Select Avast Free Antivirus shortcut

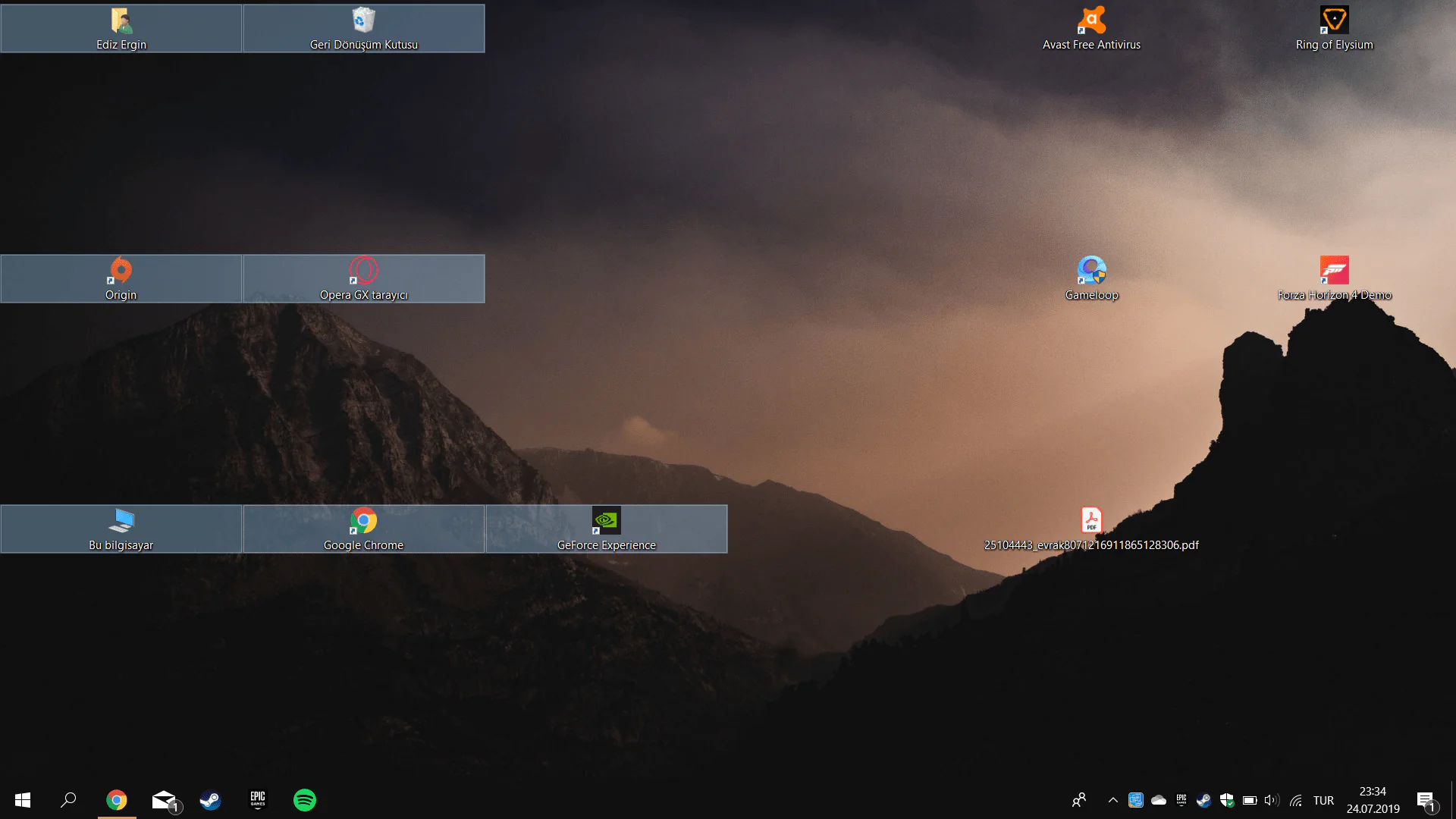[x=1091, y=28]
